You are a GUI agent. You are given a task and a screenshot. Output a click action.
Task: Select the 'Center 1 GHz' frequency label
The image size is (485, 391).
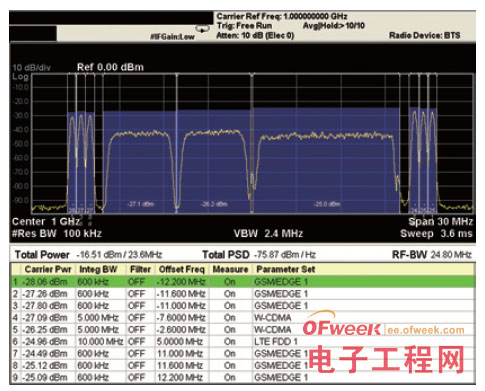click(46, 222)
